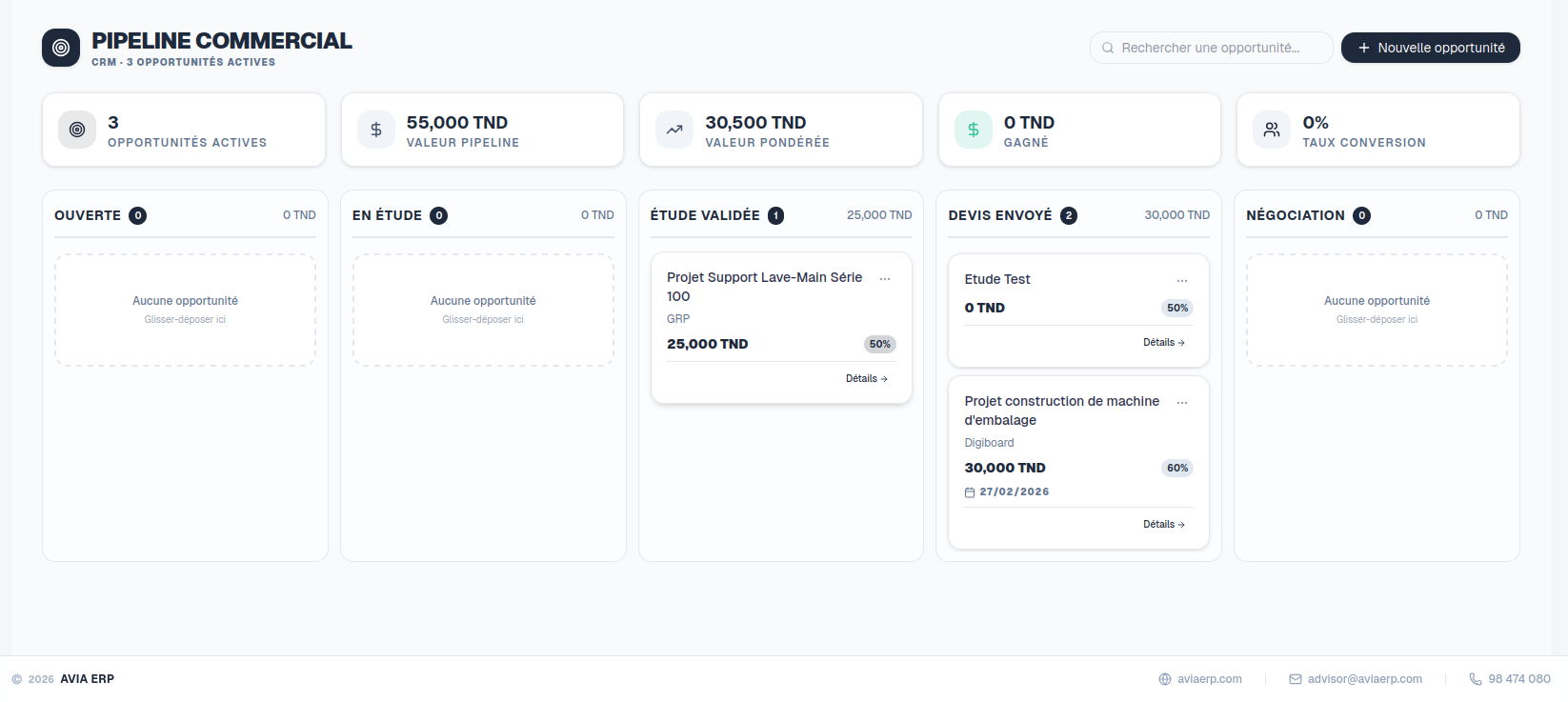Image resolution: width=1568 pixels, height=702 pixels.
Task: Open the ellipsis menu on Etude Test card
Action: pyautogui.click(x=1182, y=280)
